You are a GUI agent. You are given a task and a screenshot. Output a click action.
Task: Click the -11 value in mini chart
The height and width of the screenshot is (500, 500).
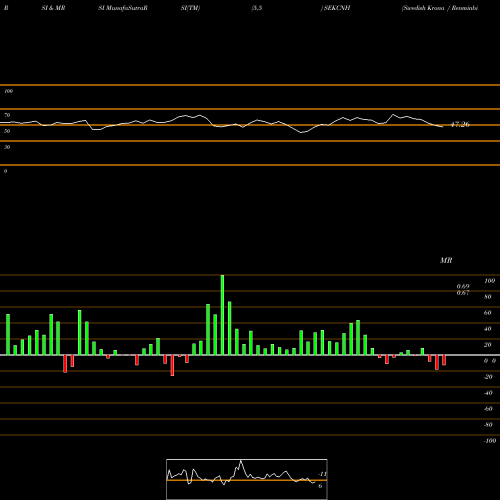[322, 474]
